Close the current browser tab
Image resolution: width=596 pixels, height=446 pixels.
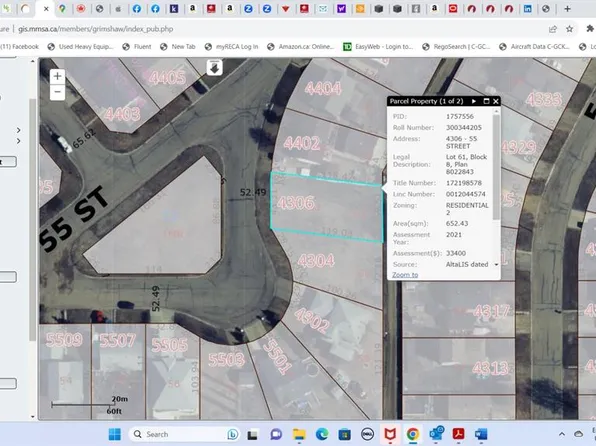[46, 9]
